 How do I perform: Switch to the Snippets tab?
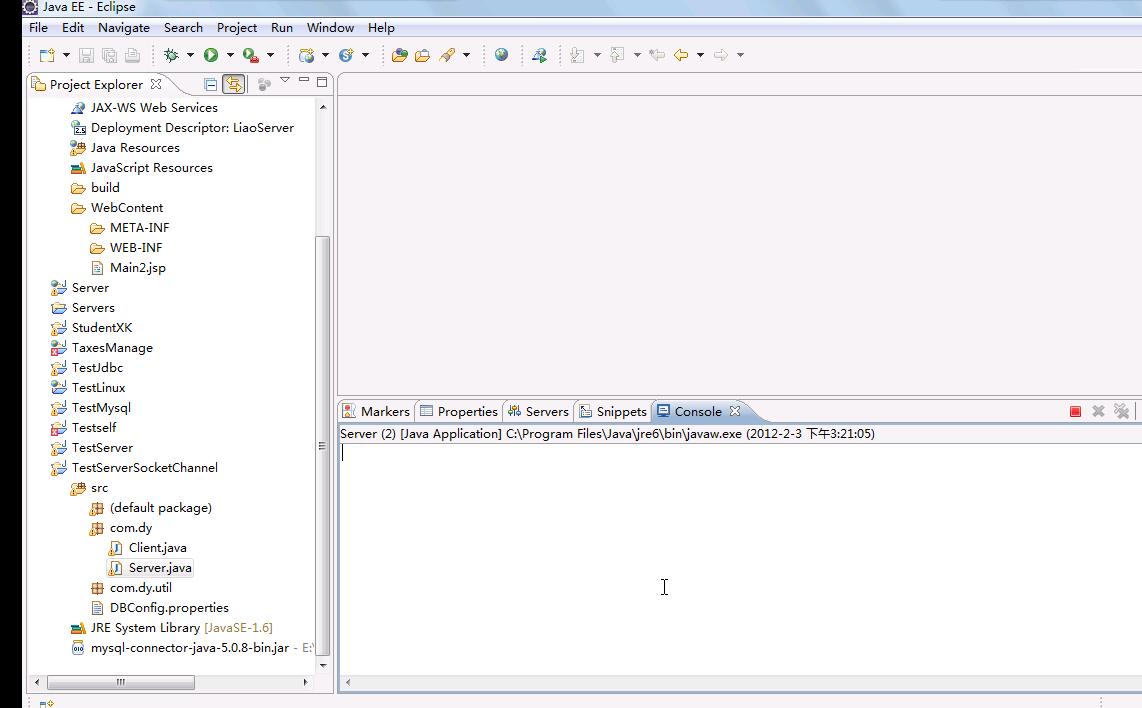click(613, 412)
